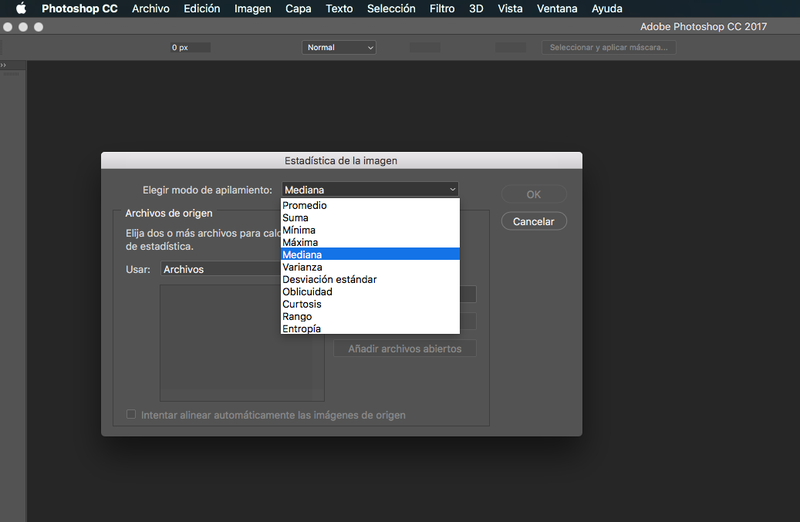Open the Apple menu icon

coord(21,8)
